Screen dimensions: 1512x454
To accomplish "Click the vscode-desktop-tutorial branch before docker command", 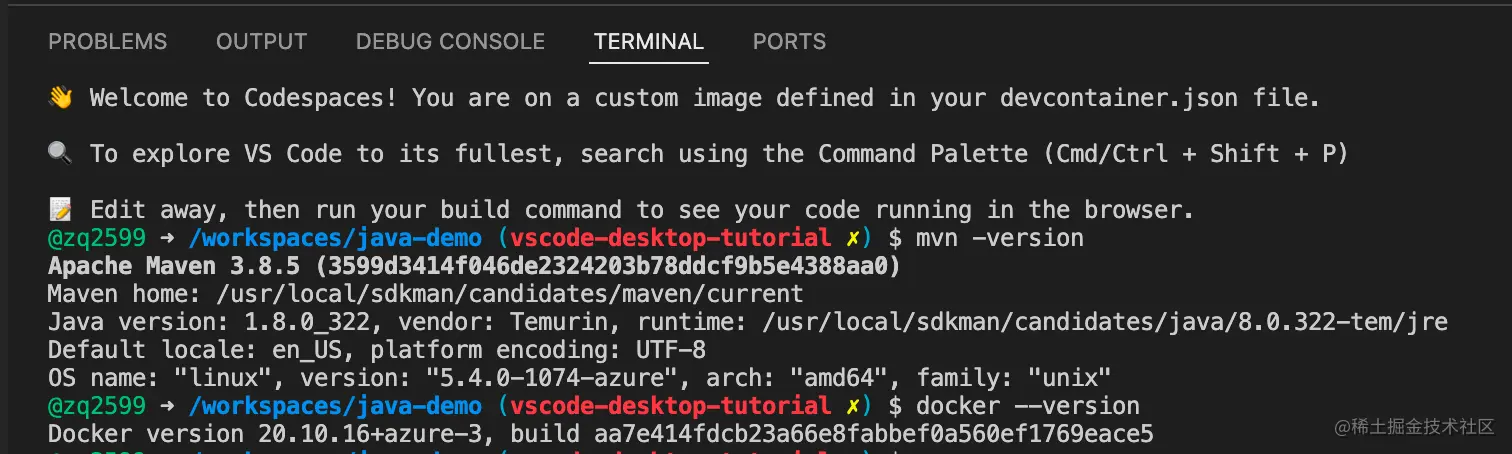I will pos(670,406).
